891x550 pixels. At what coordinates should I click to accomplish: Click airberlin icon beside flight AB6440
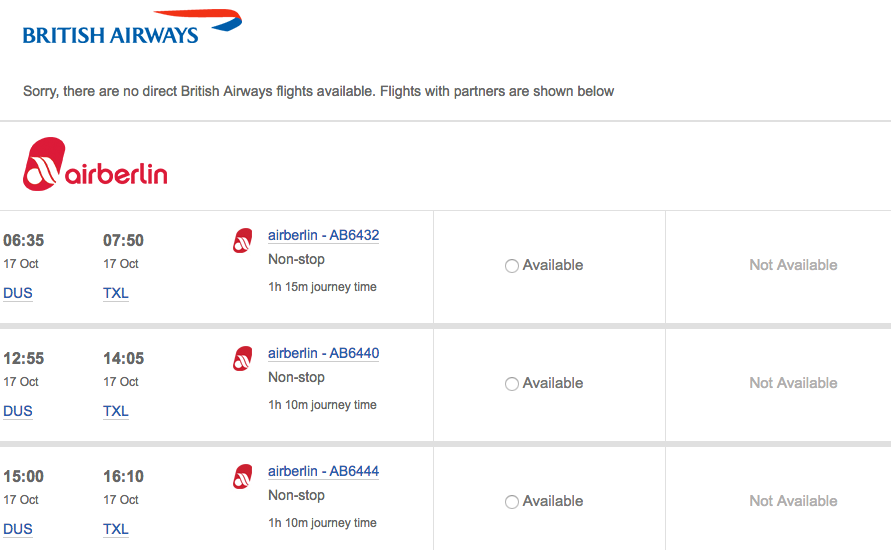(x=242, y=358)
